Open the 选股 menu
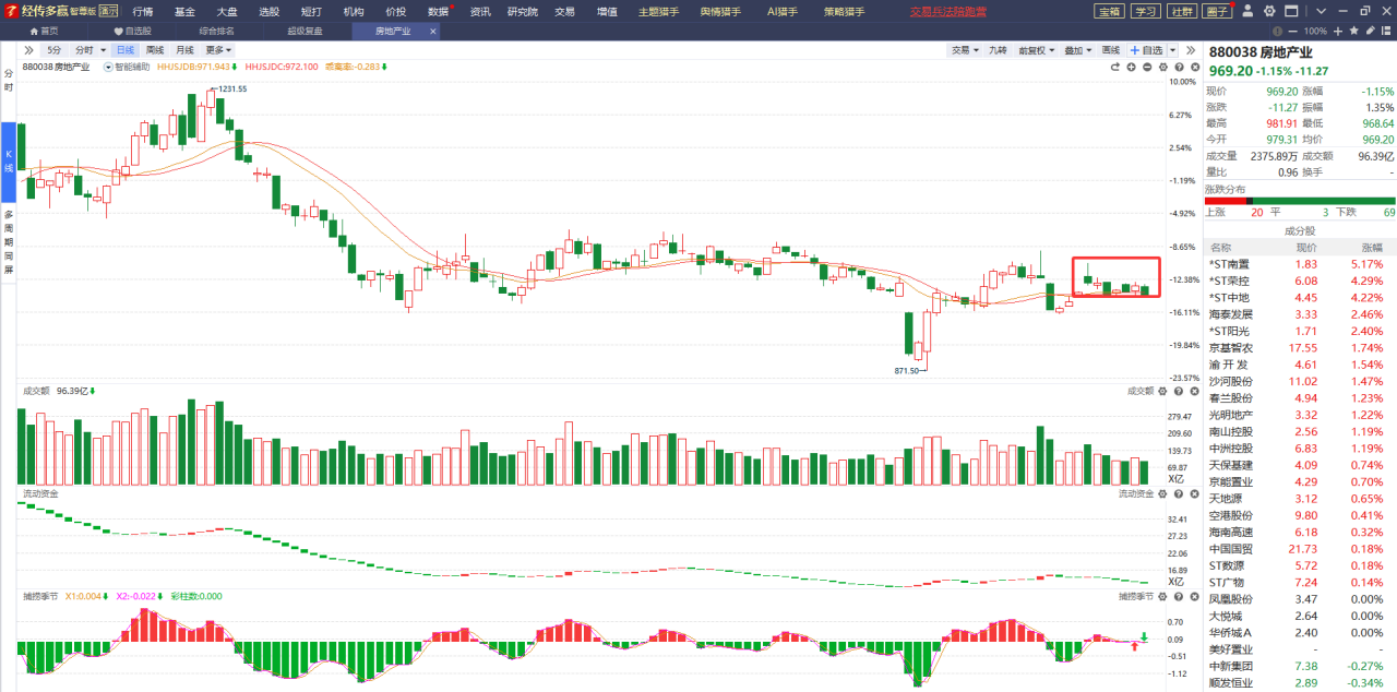 pos(269,12)
